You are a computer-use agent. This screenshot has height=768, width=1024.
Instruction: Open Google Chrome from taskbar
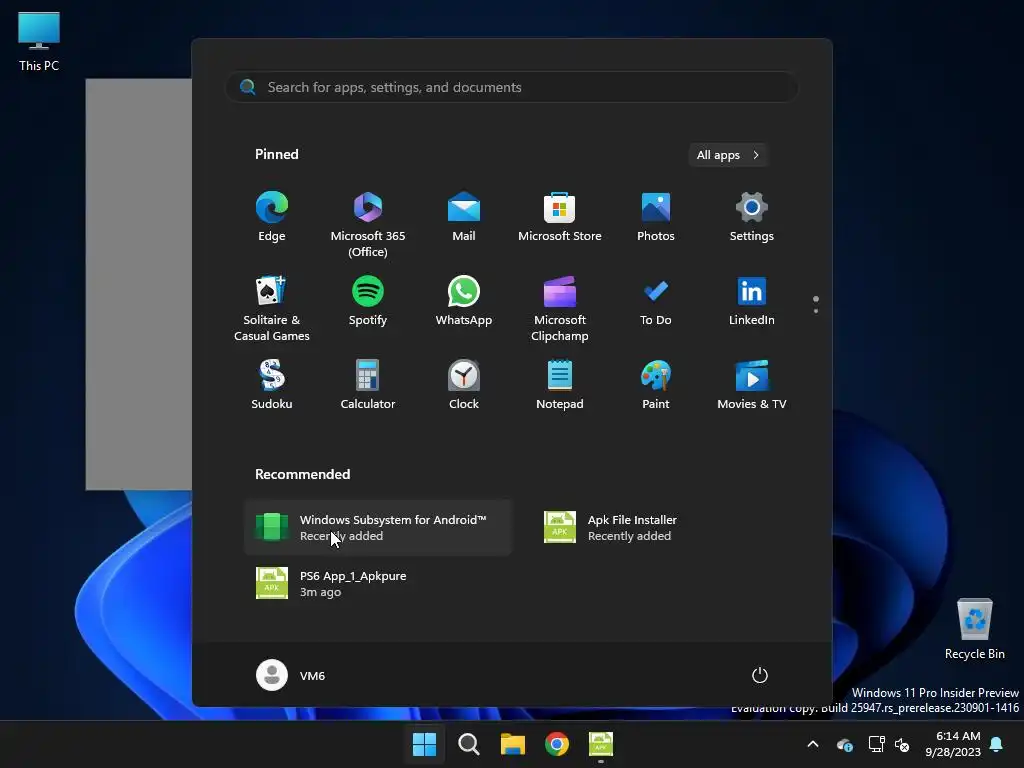coord(557,744)
